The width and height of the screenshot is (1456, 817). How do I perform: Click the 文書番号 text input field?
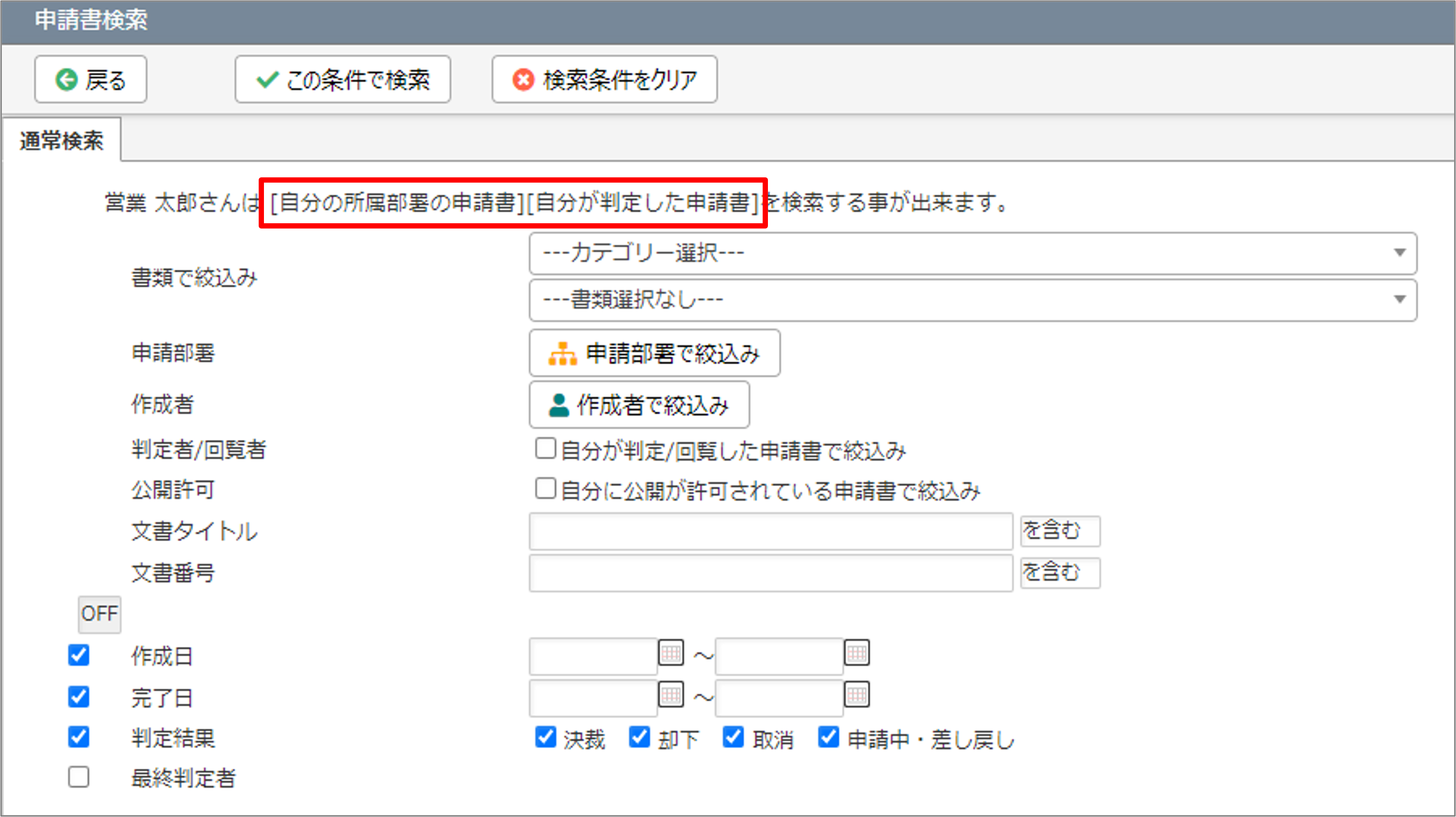point(771,573)
